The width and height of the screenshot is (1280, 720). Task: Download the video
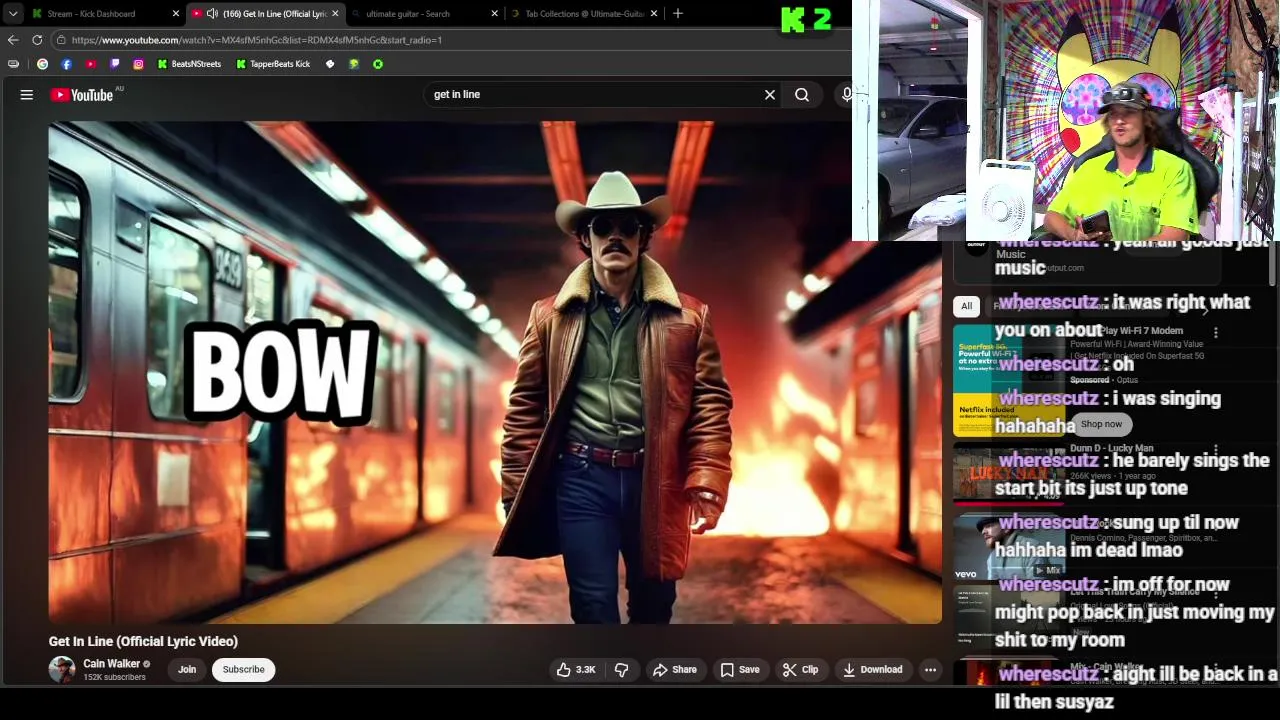(872, 670)
